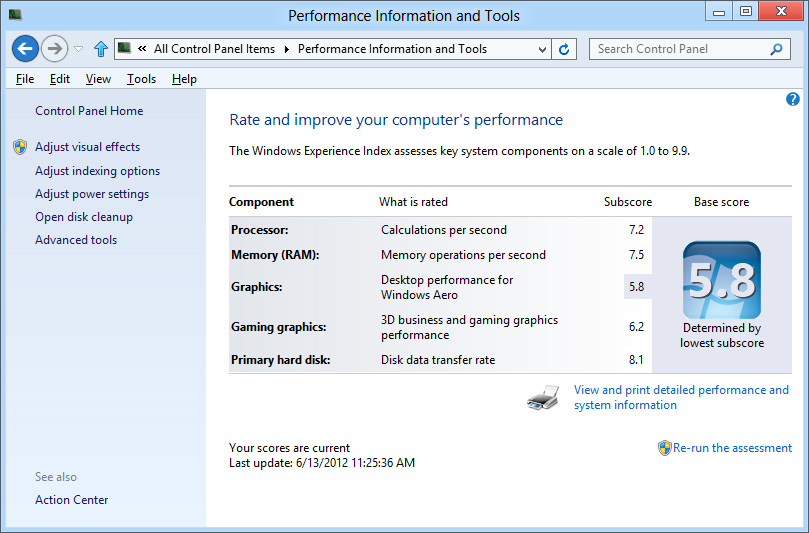Click the arrow after All Control Panel Items

[287, 50]
